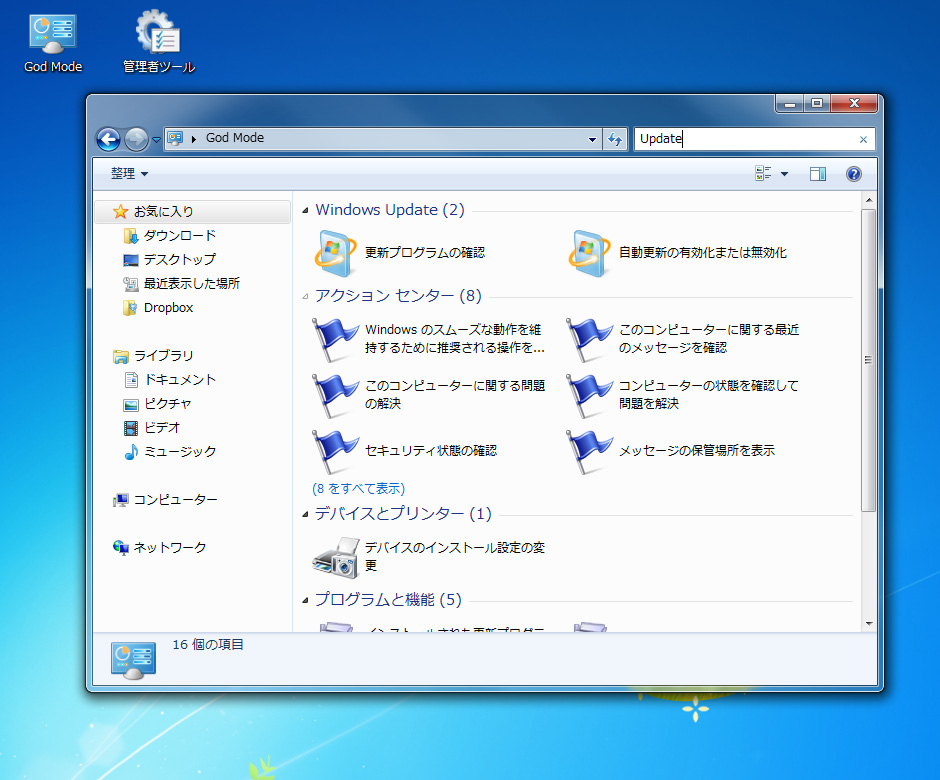Select the プログラムと機能 (5) group header
This screenshot has width=940, height=780.
[x=388, y=600]
